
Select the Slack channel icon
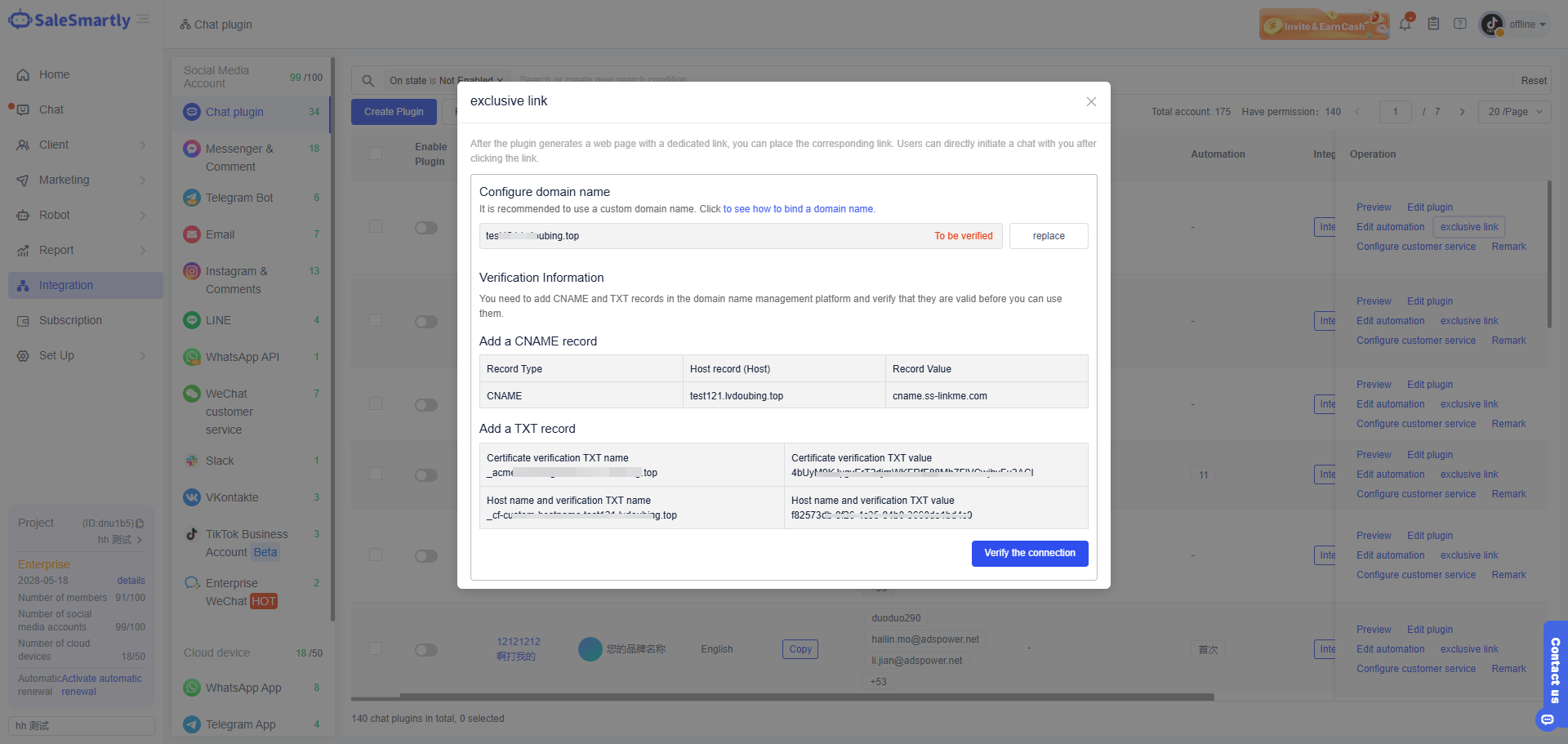[x=192, y=461]
